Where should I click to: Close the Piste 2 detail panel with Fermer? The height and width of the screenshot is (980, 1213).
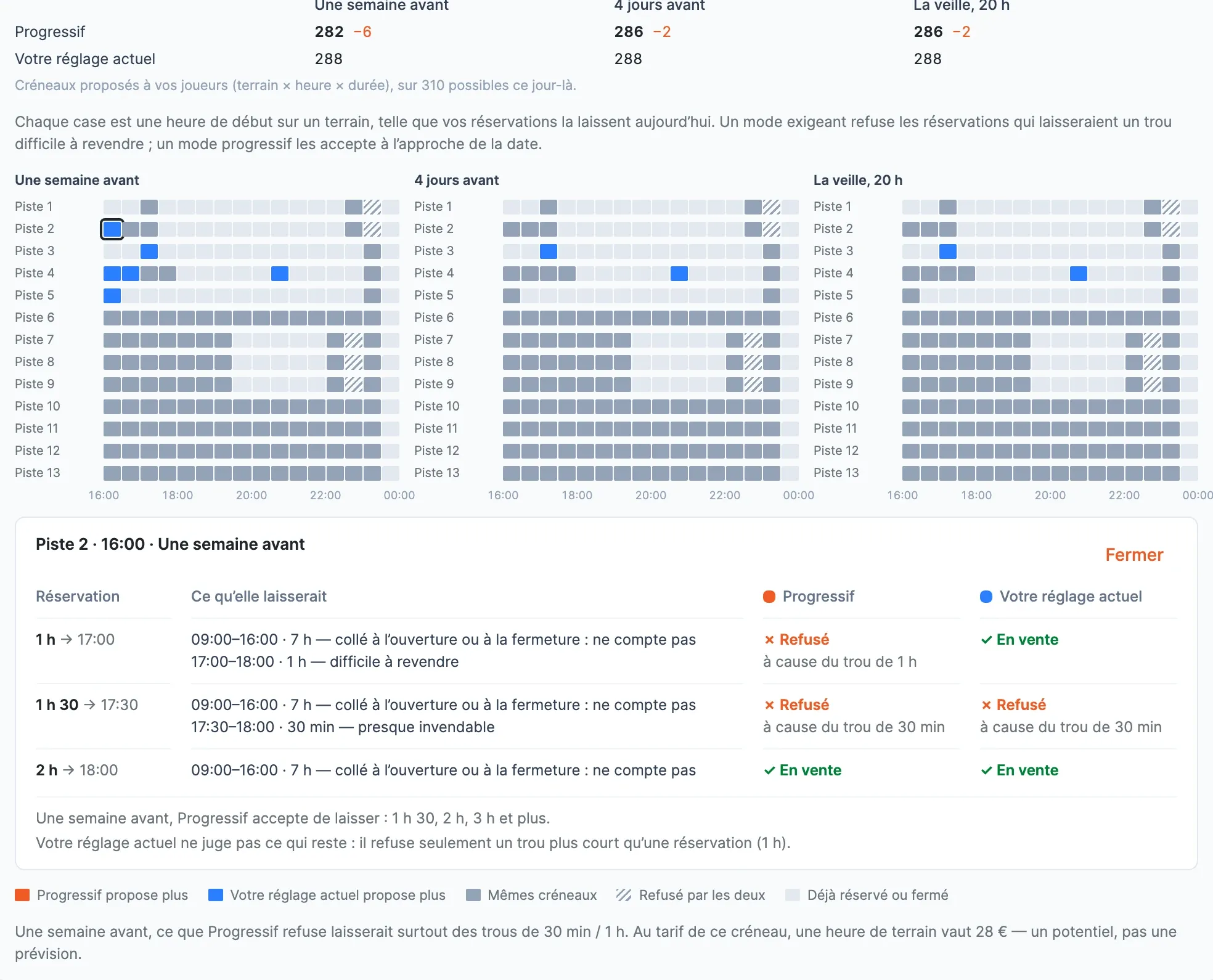(1133, 555)
